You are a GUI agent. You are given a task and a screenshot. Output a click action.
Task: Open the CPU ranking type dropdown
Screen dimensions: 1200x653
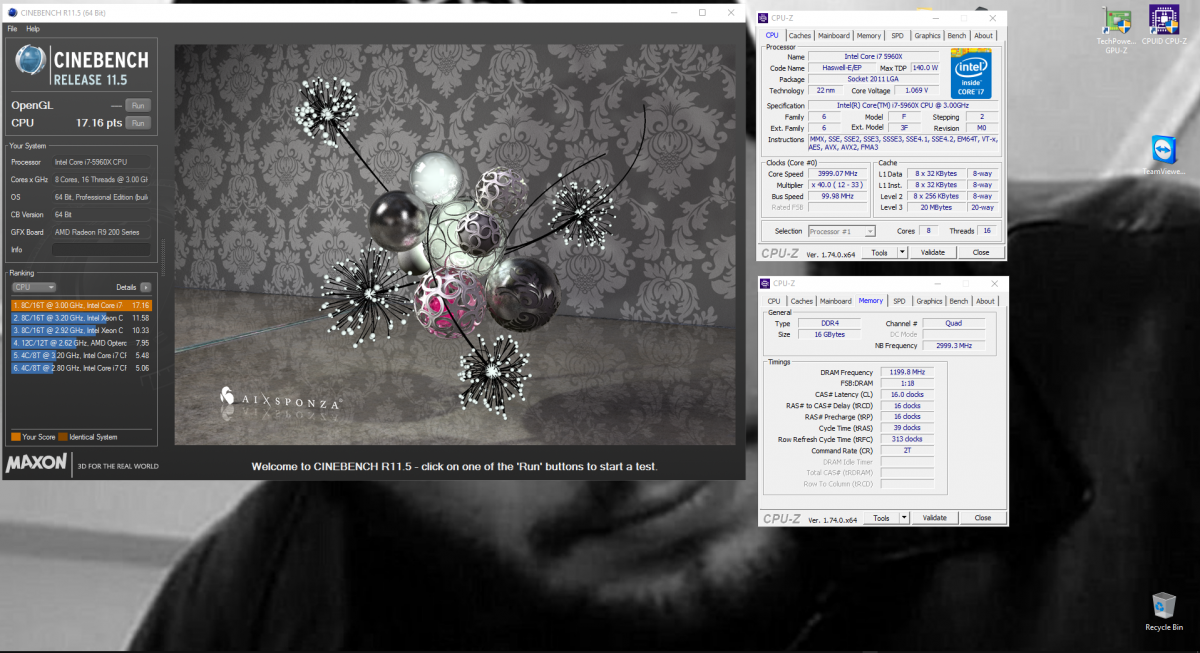pos(33,287)
